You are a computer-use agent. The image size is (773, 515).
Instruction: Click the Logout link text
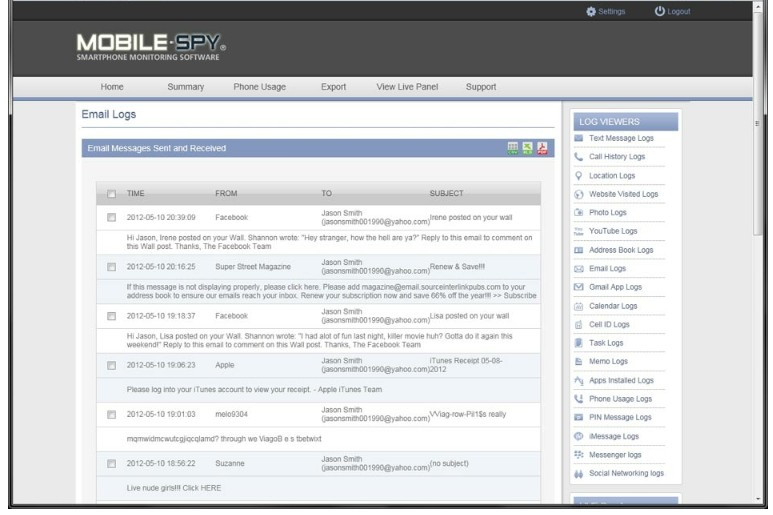coord(678,11)
